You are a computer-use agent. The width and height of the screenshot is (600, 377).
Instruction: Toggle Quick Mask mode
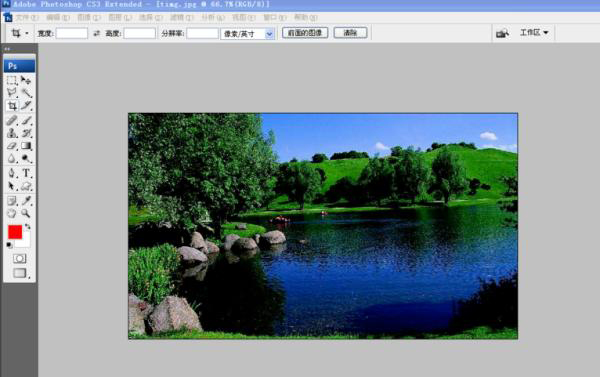20,259
